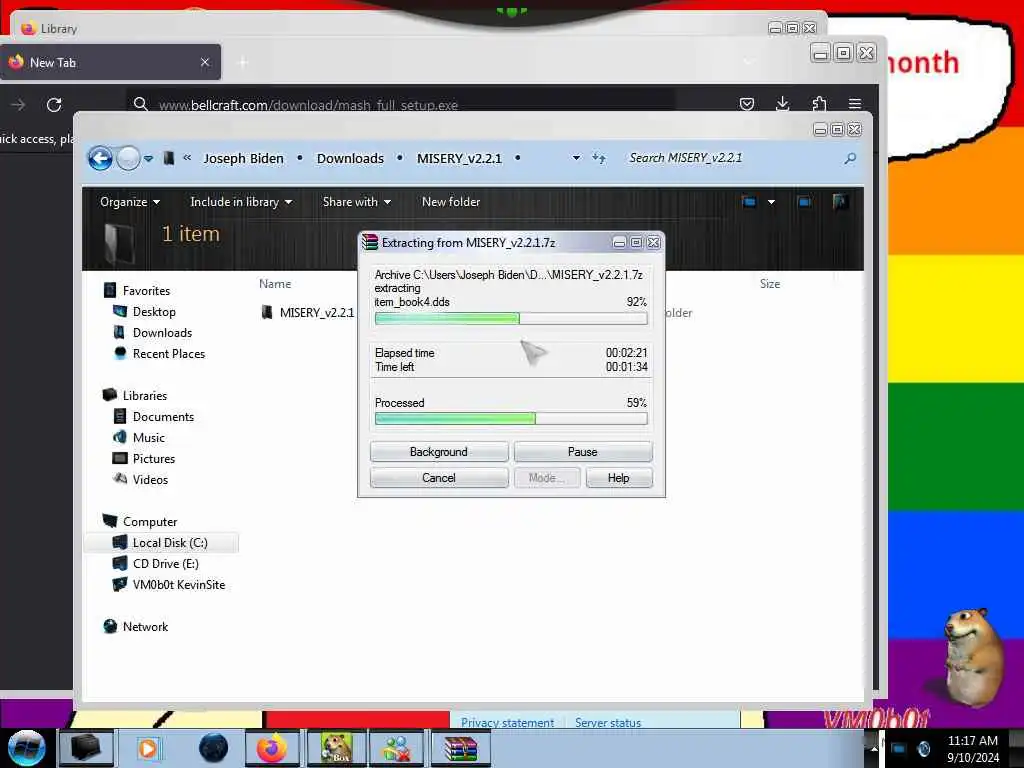Open Include in library menu
The height and width of the screenshot is (768, 1024).
tap(241, 202)
